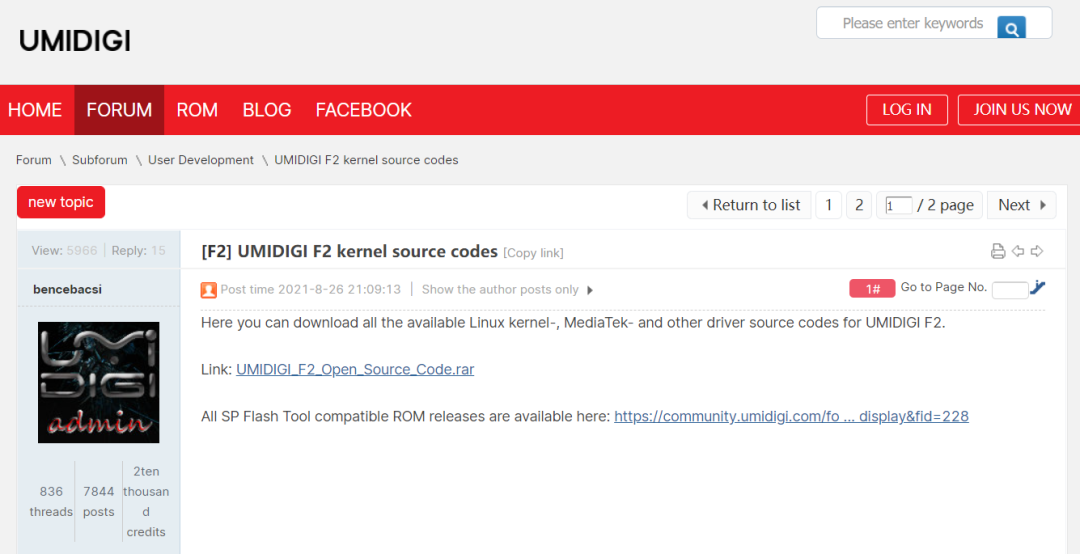The width and height of the screenshot is (1080, 554).
Task: Click the Return to list button
Action: [x=749, y=205]
